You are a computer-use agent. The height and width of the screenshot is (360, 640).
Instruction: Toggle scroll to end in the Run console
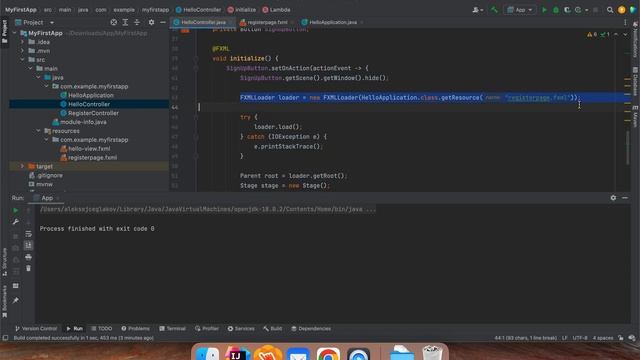[28, 245]
